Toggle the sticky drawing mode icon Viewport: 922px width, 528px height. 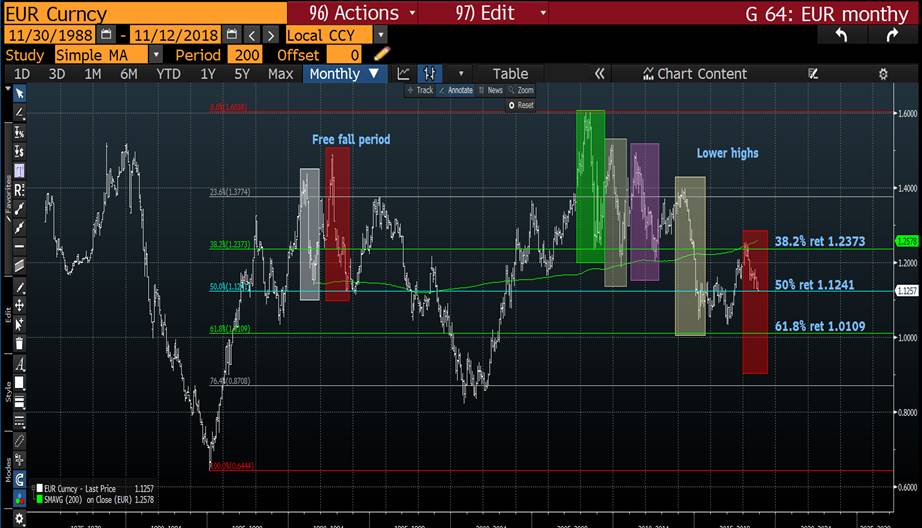pyautogui.click(x=19, y=460)
